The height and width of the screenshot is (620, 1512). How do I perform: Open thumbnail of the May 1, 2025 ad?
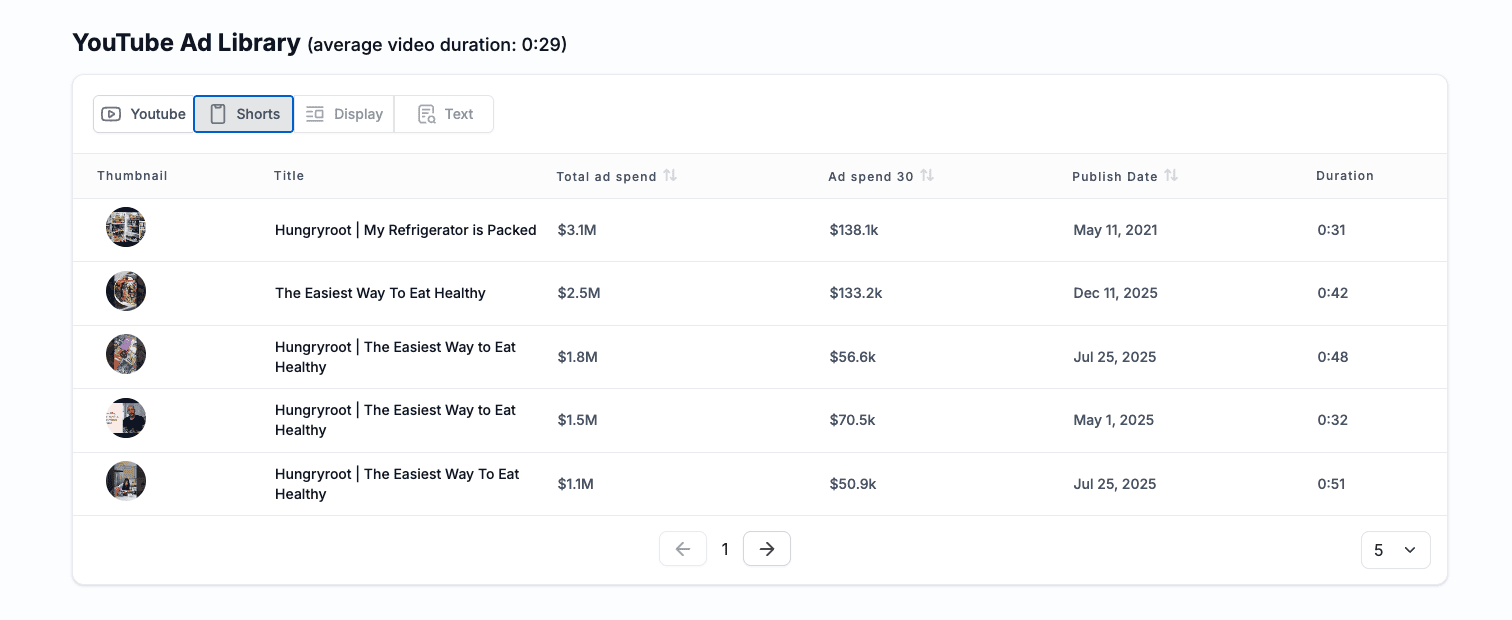point(126,418)
